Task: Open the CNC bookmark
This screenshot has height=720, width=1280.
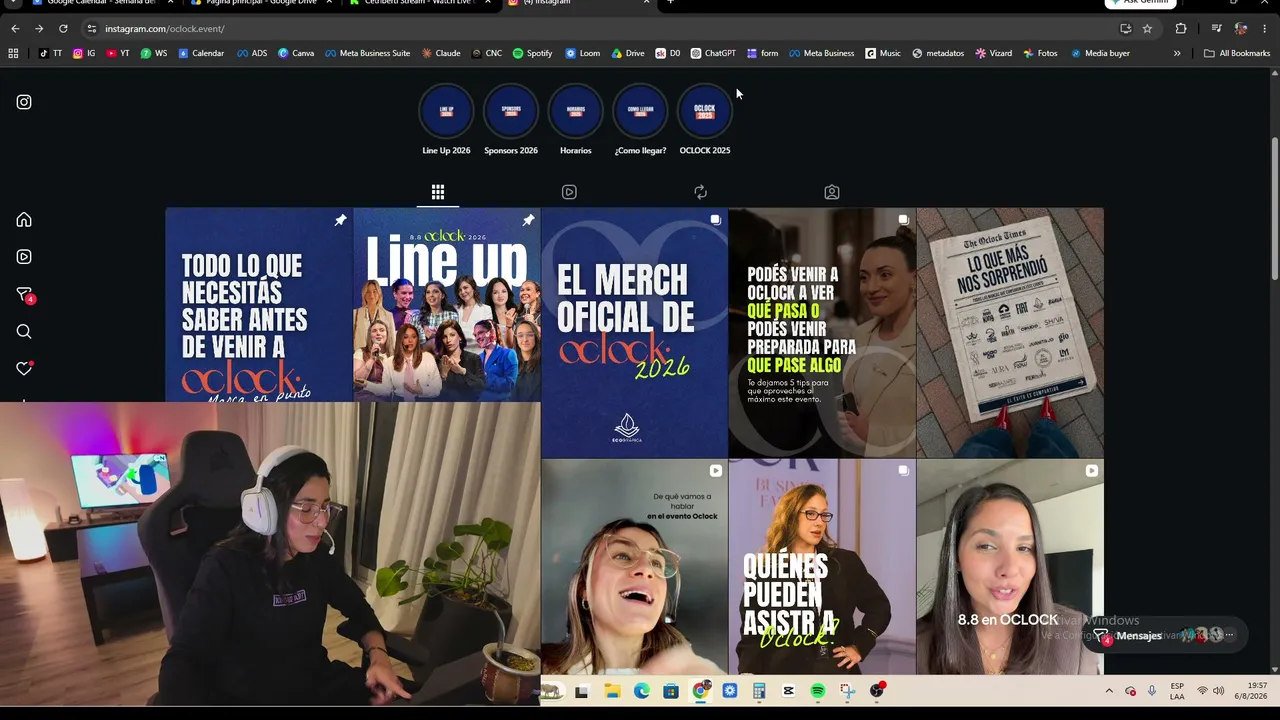Action: pos(487,53)
